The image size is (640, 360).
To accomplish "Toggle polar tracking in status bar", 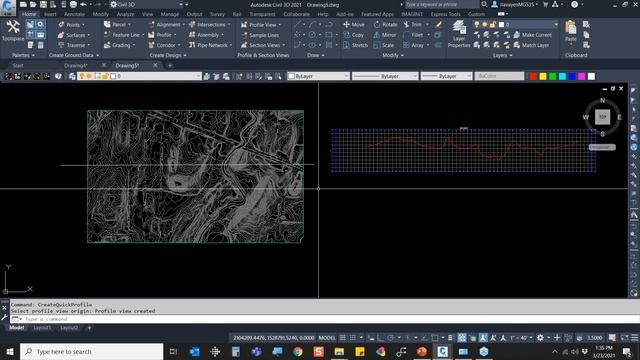I will coord(391,338).
